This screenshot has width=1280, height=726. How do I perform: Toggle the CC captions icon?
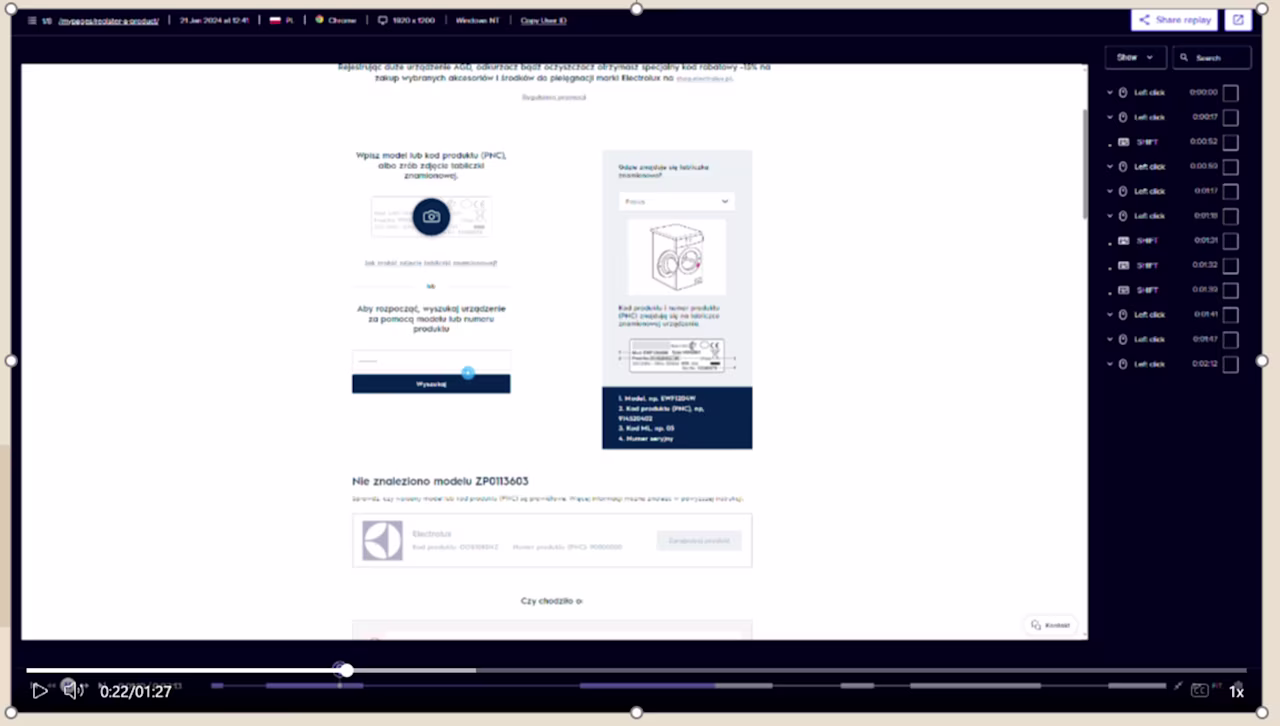pyautogui.click(x=1200, y=690)
